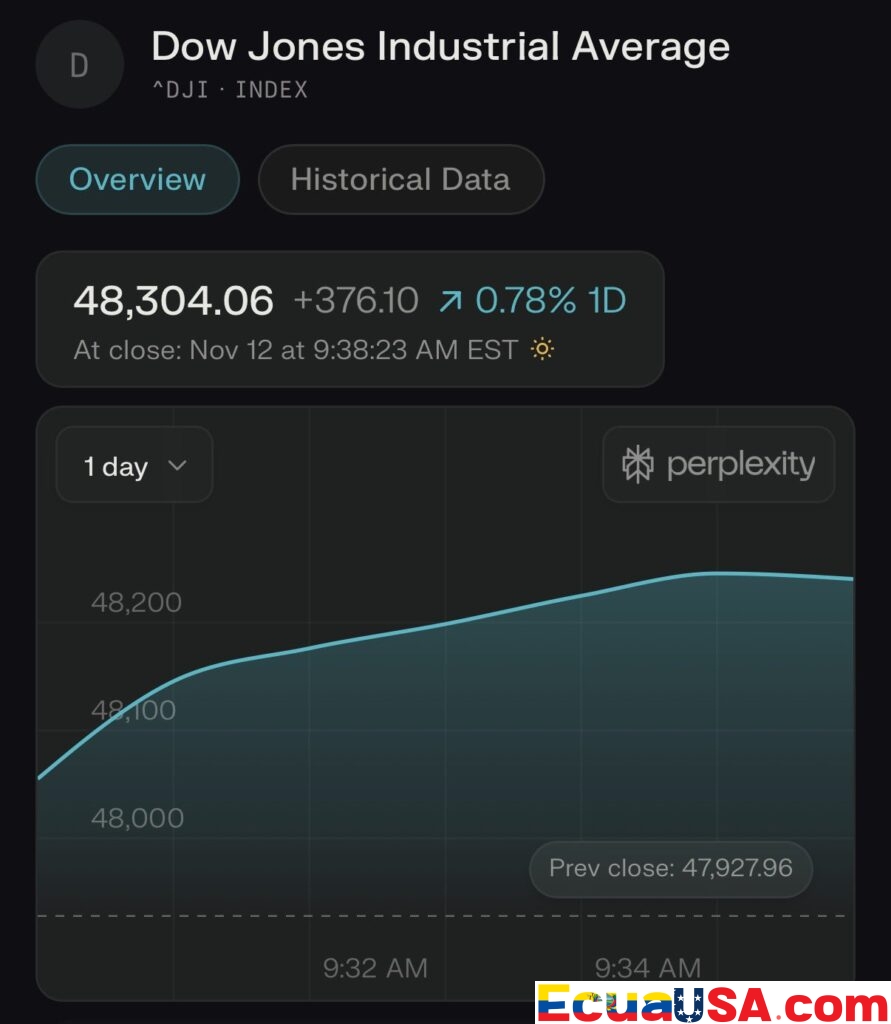
Task: Click the sun icon beside EST
Action: point(542,350)
